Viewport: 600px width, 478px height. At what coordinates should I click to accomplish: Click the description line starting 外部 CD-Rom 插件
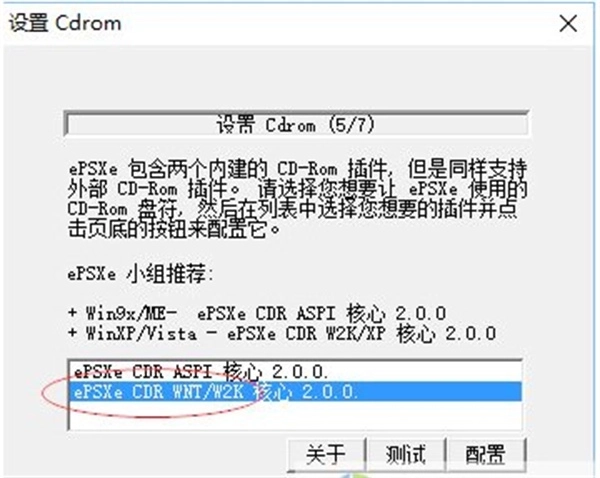coord(298,189)
